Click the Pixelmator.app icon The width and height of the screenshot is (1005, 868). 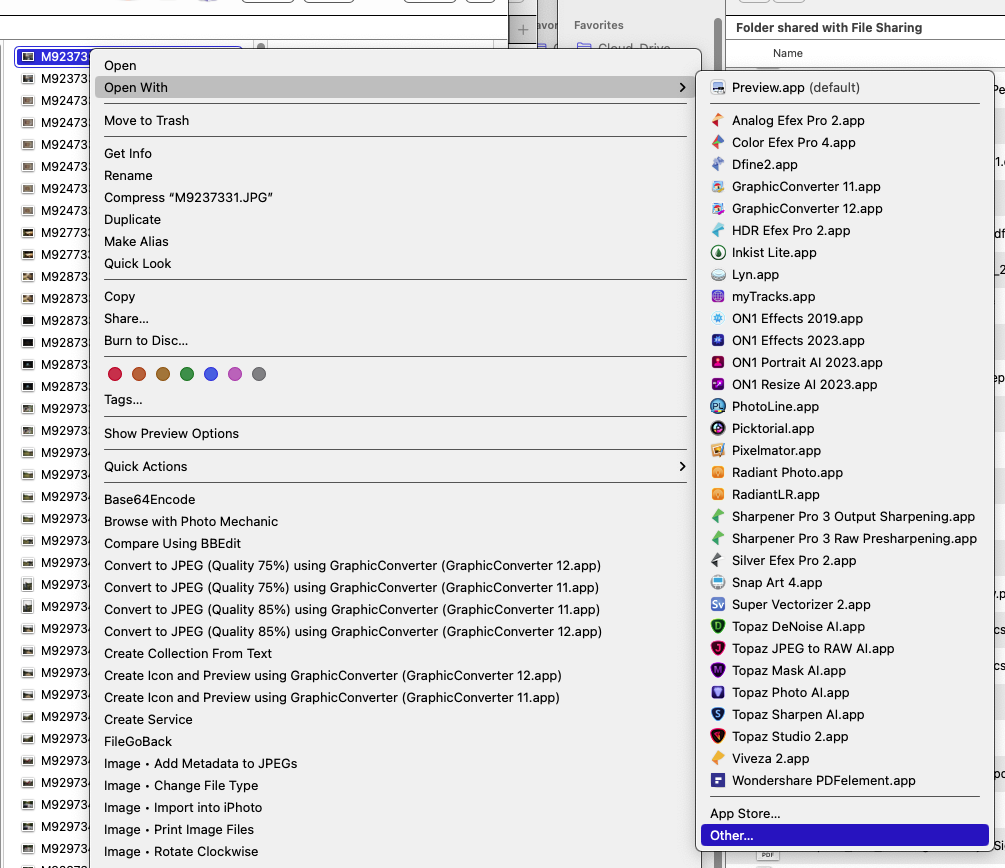coord(718,451)
